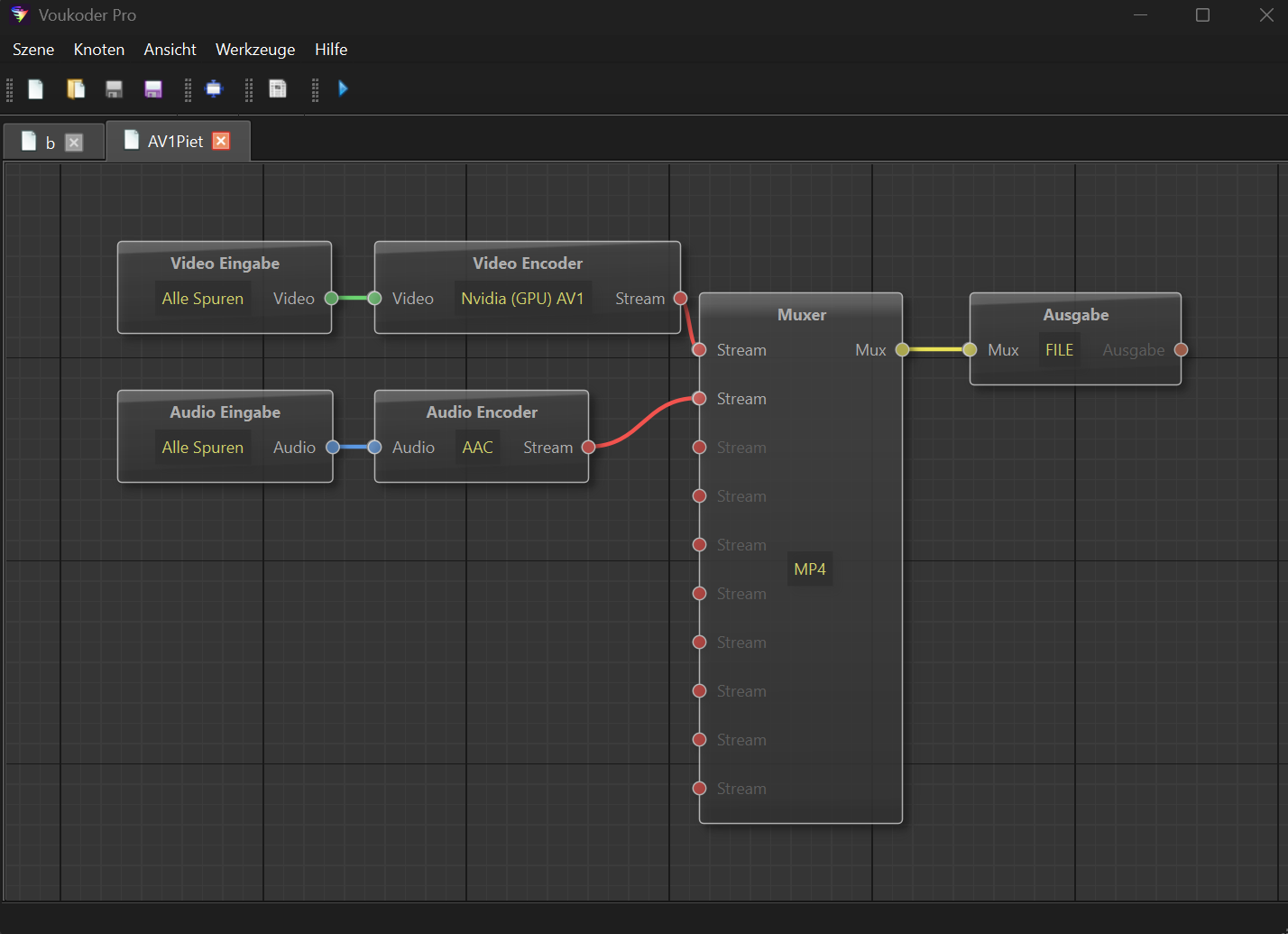
Task: Click the Audio input port on Audio Encoder
Action: click(x=375, y=448)
